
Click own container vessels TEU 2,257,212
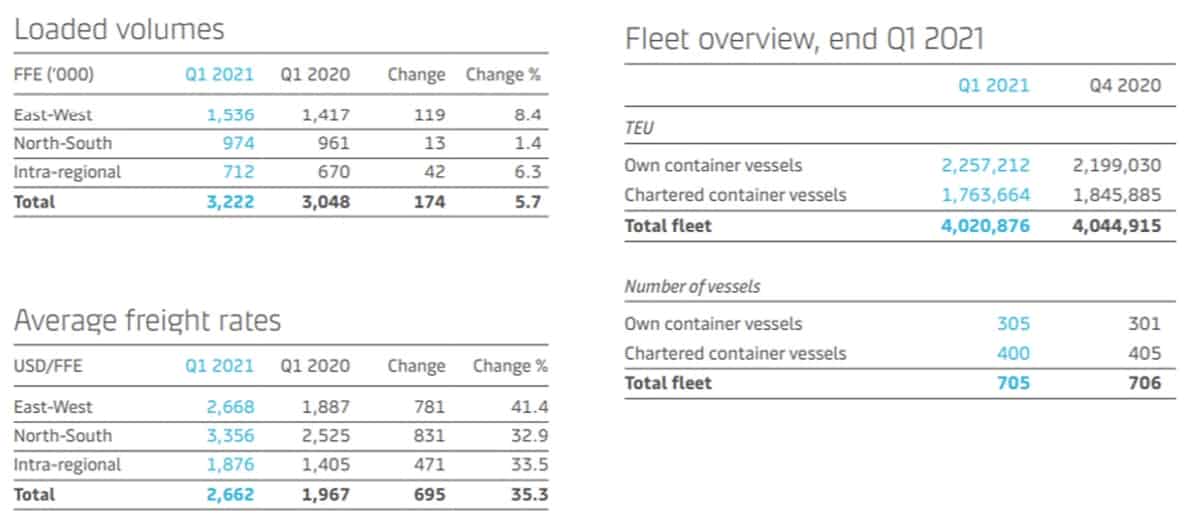click(x=985, y=165)
